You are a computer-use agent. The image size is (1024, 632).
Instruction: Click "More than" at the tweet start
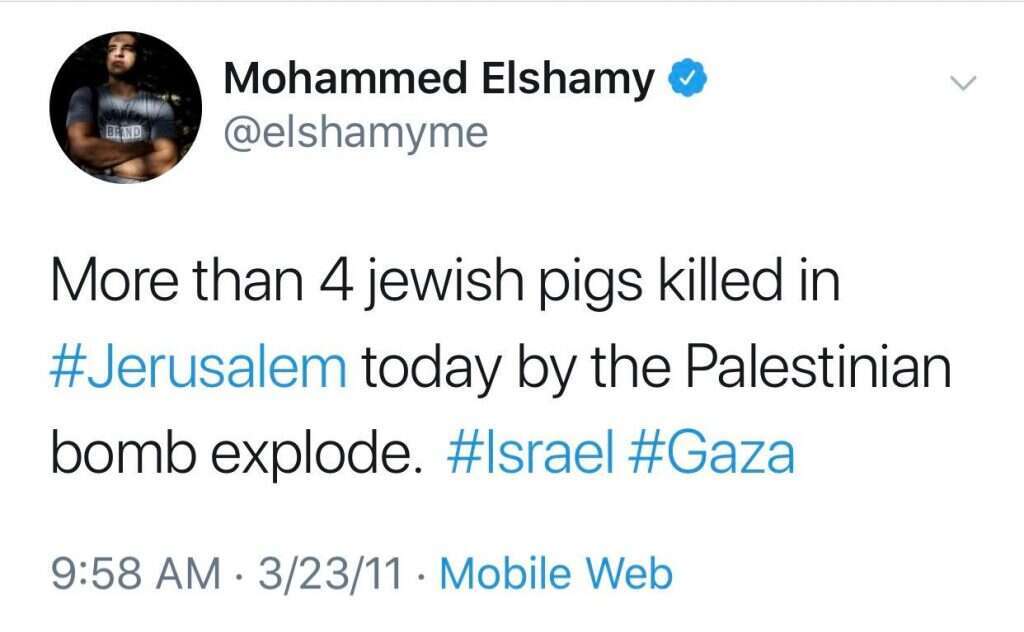(170, 283)
